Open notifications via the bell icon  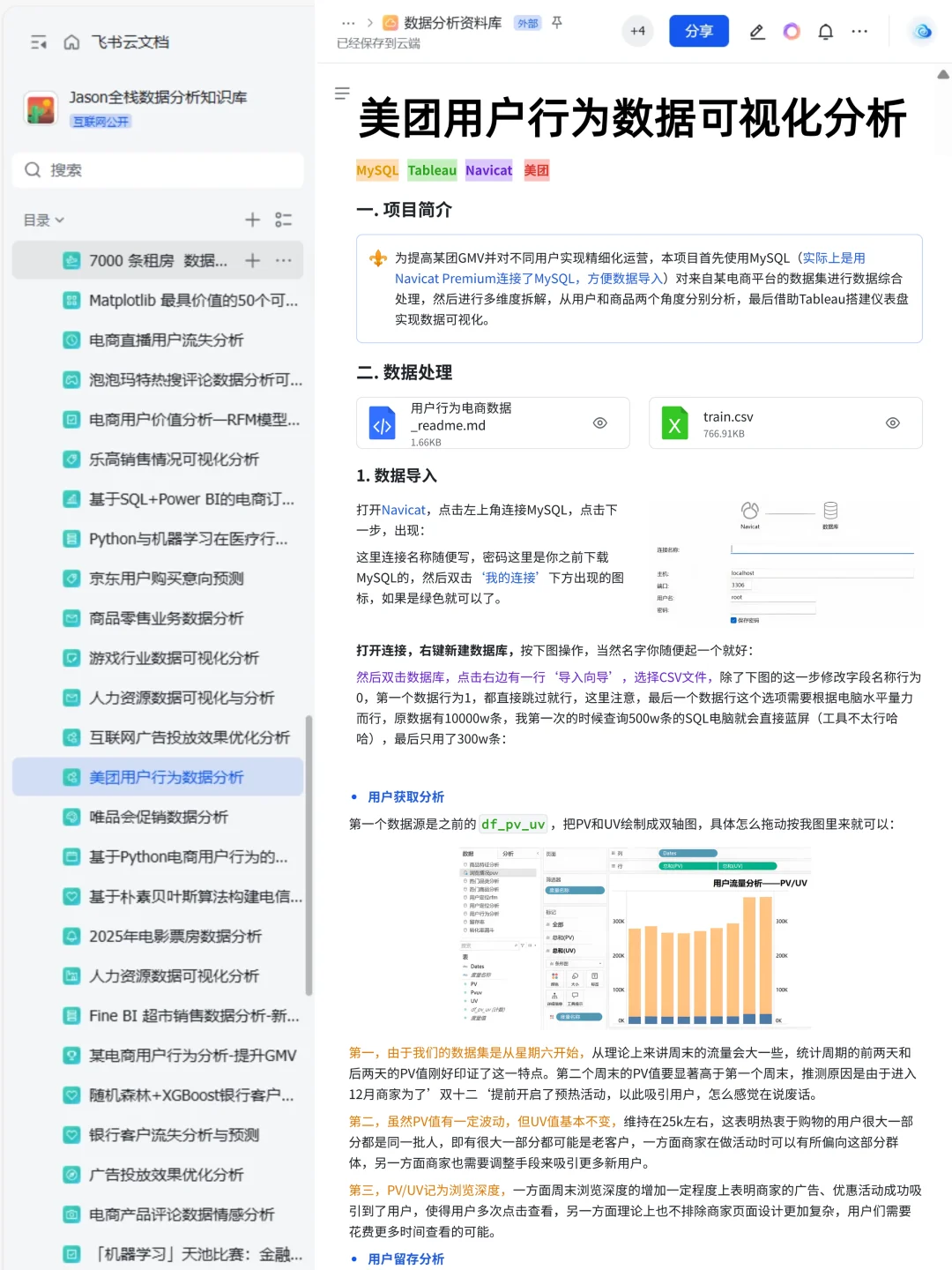(826, 32)
